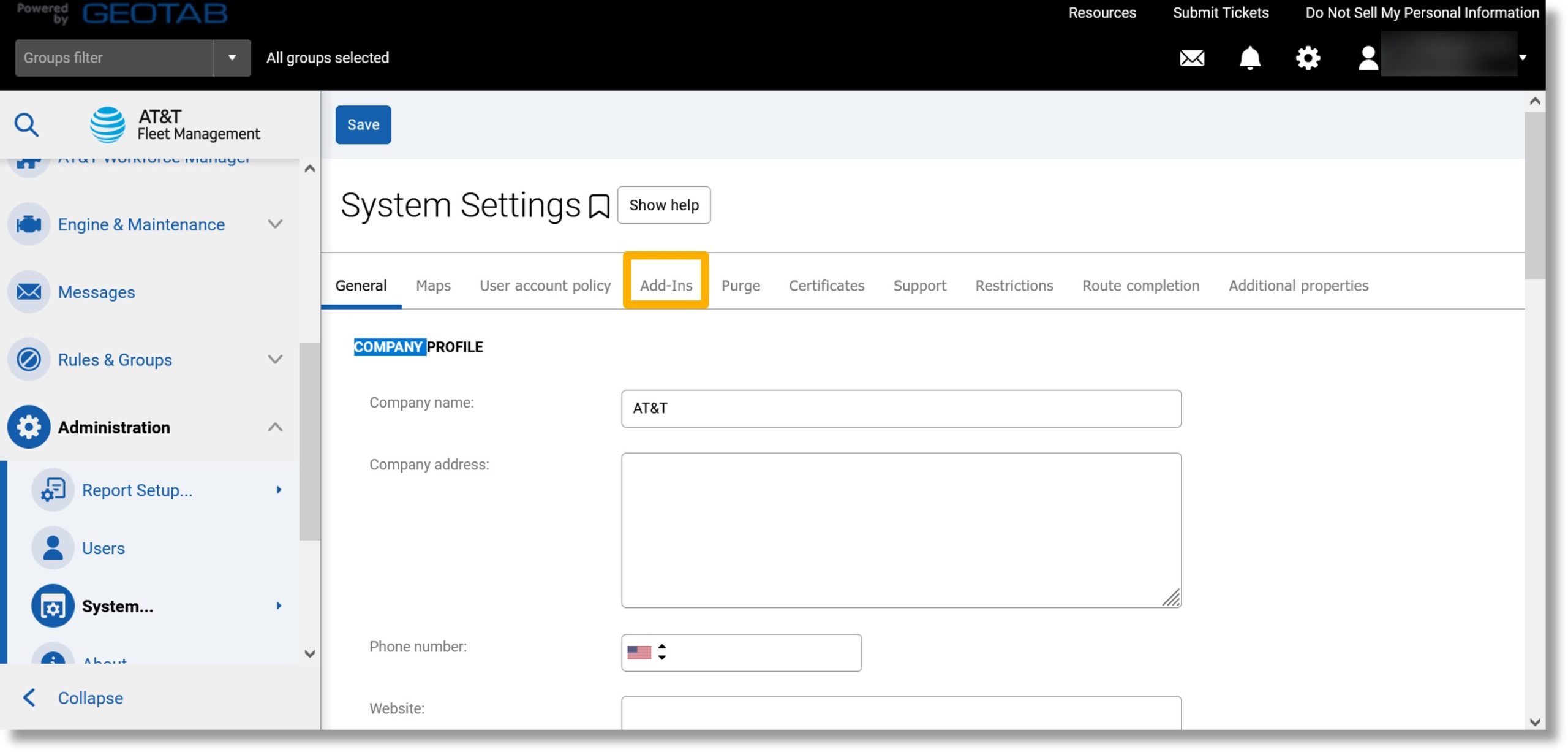Click the Company address input field

tap(901, 529)
